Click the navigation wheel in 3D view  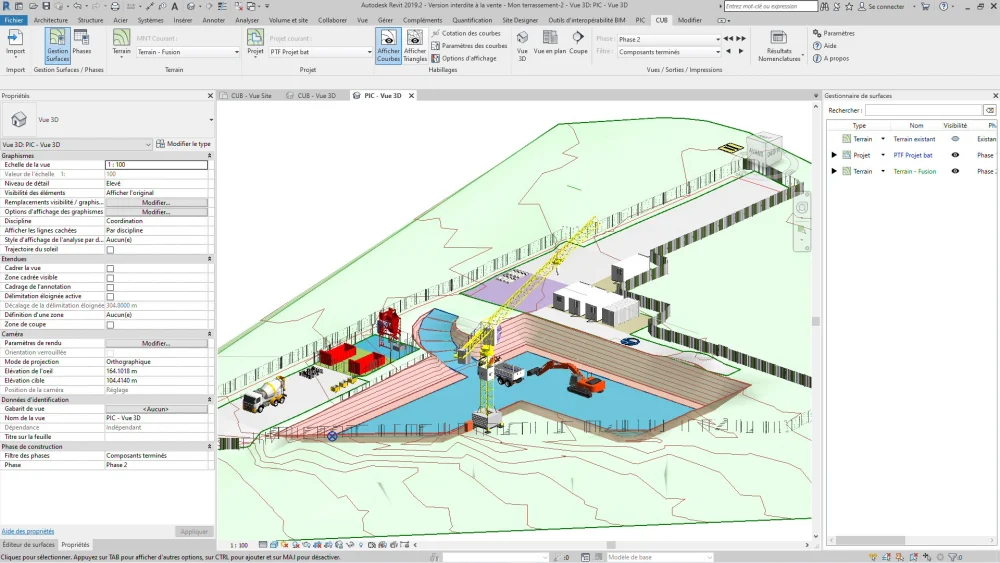click(802, 207)
